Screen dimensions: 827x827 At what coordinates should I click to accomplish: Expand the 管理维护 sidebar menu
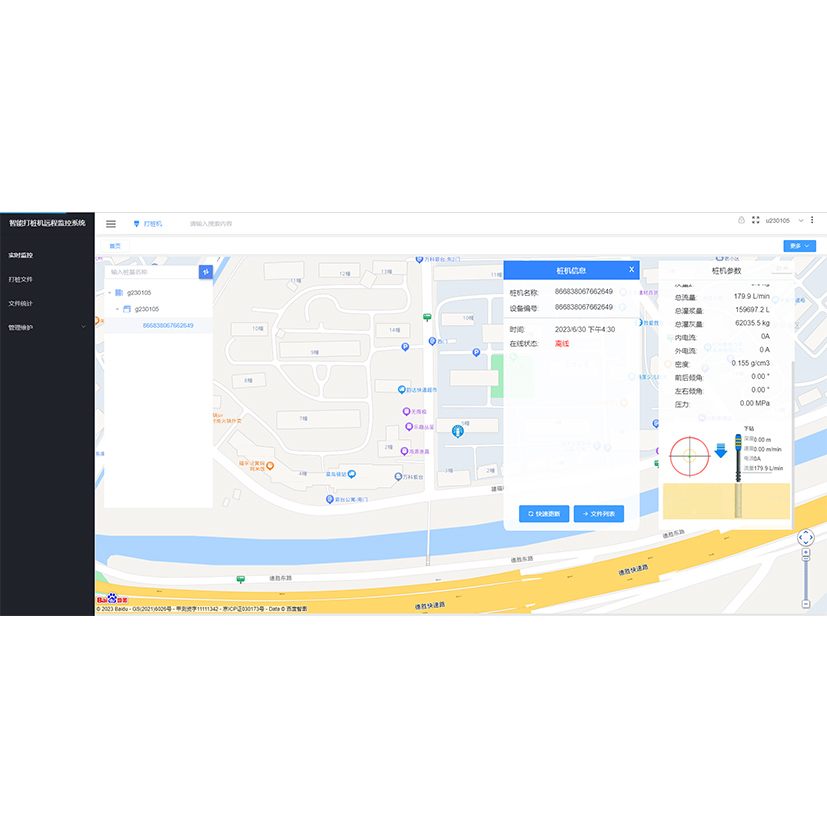45,327
